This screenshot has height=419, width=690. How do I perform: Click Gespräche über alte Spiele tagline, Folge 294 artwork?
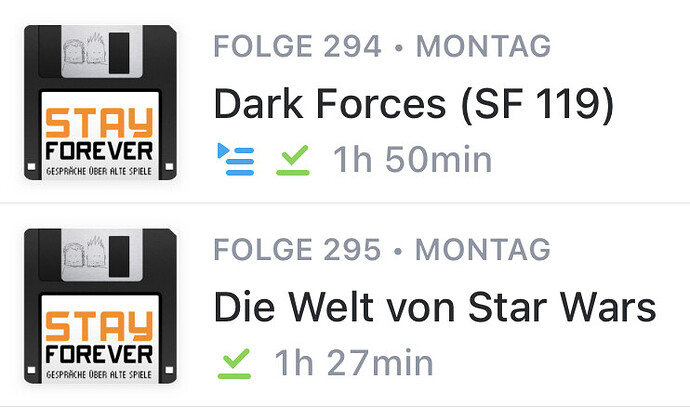click(99, 171)
